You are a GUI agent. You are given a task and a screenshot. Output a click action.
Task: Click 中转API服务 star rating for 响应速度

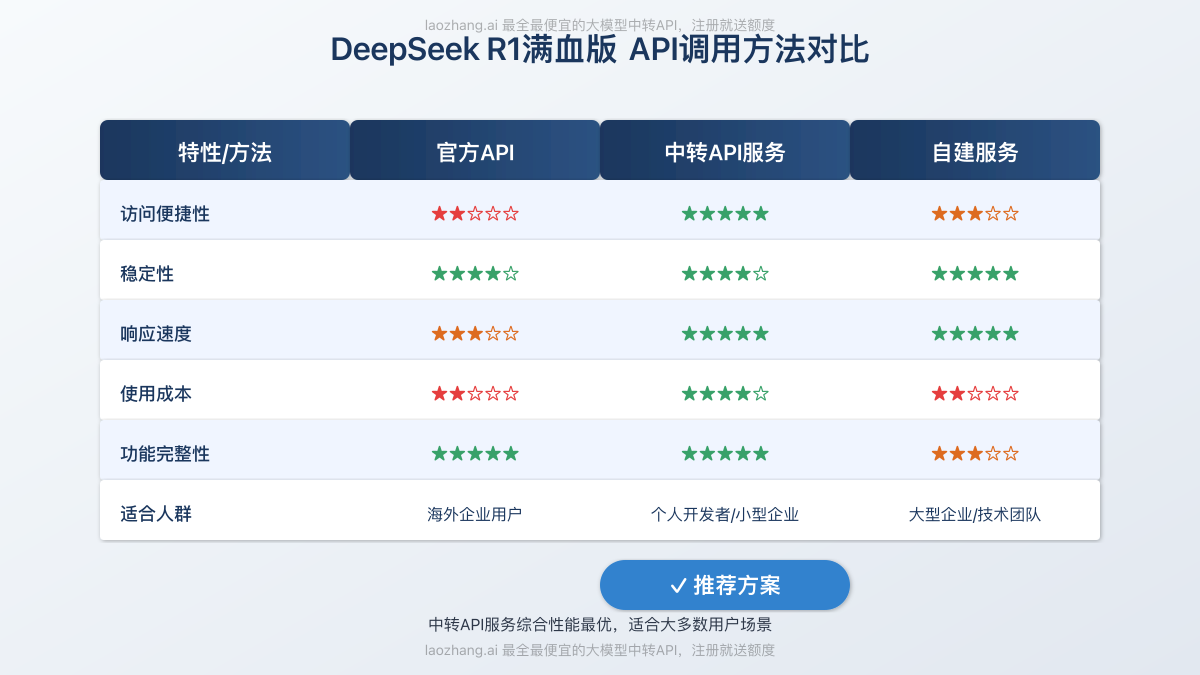point(725,333)
